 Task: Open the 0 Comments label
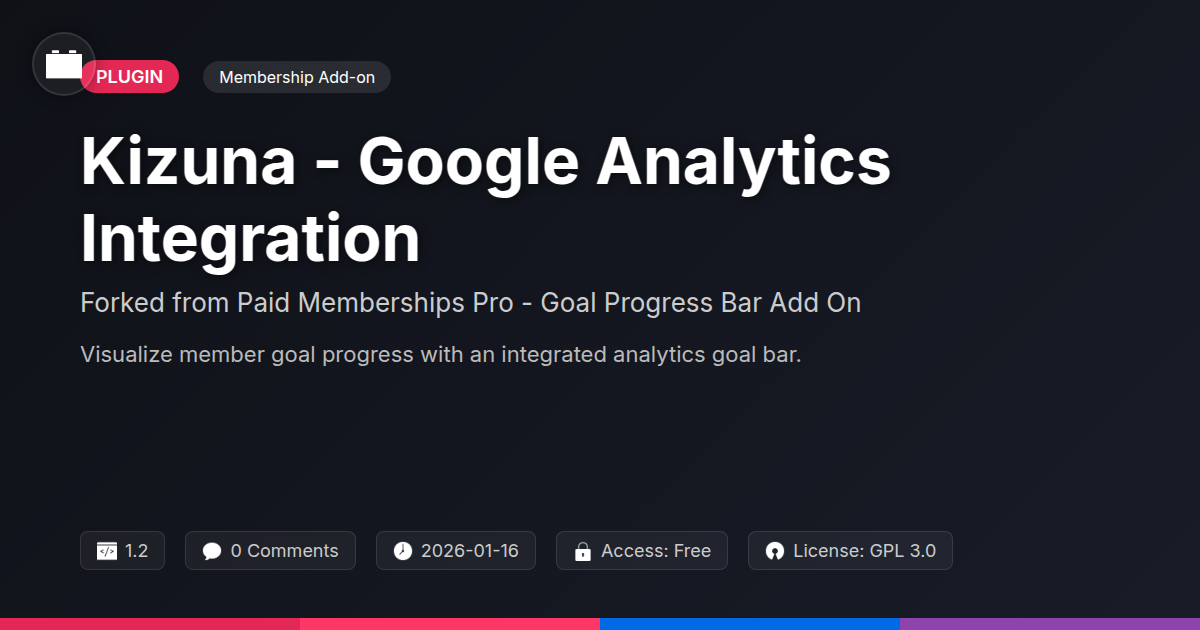pyautogui.click(x=284, y=551)
